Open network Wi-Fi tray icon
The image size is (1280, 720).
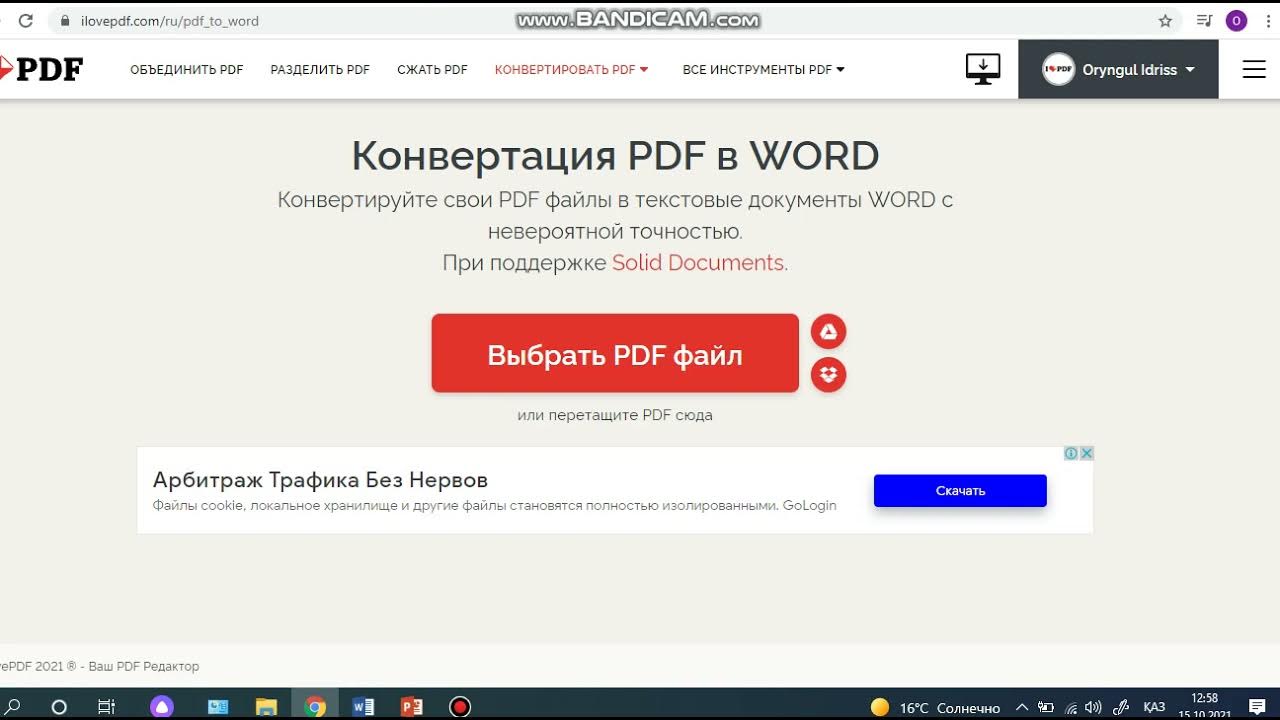(1070, 707)
